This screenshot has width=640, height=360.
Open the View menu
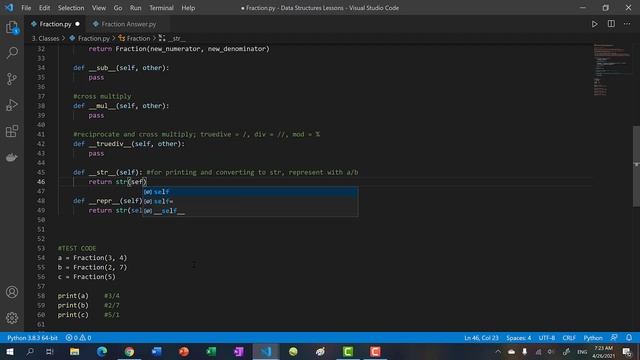(x=99, y=8)
